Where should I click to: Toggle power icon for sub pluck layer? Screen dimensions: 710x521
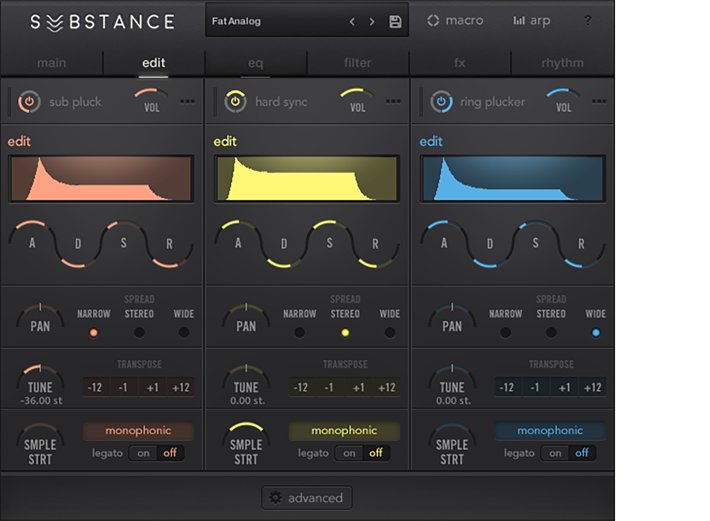tap(29, 101)
